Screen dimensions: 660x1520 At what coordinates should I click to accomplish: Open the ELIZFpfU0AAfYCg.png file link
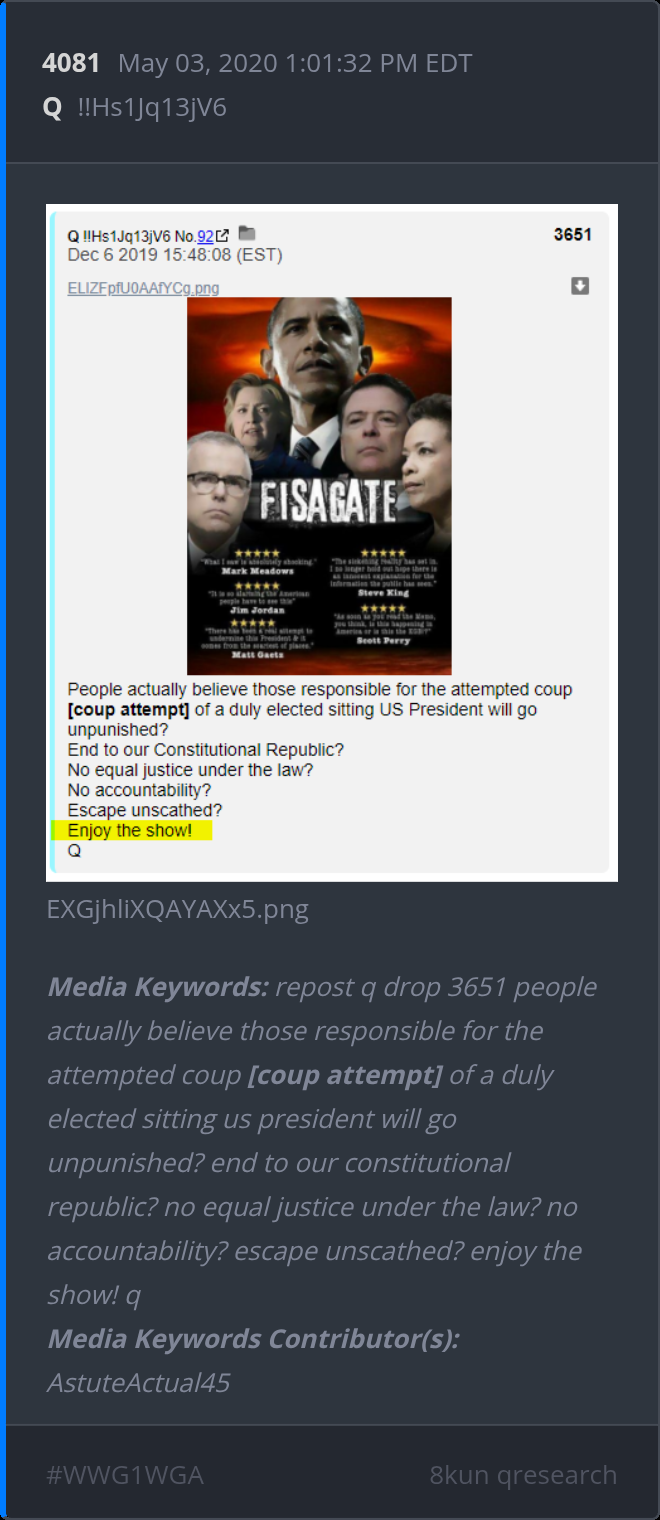tap(143, 288)
